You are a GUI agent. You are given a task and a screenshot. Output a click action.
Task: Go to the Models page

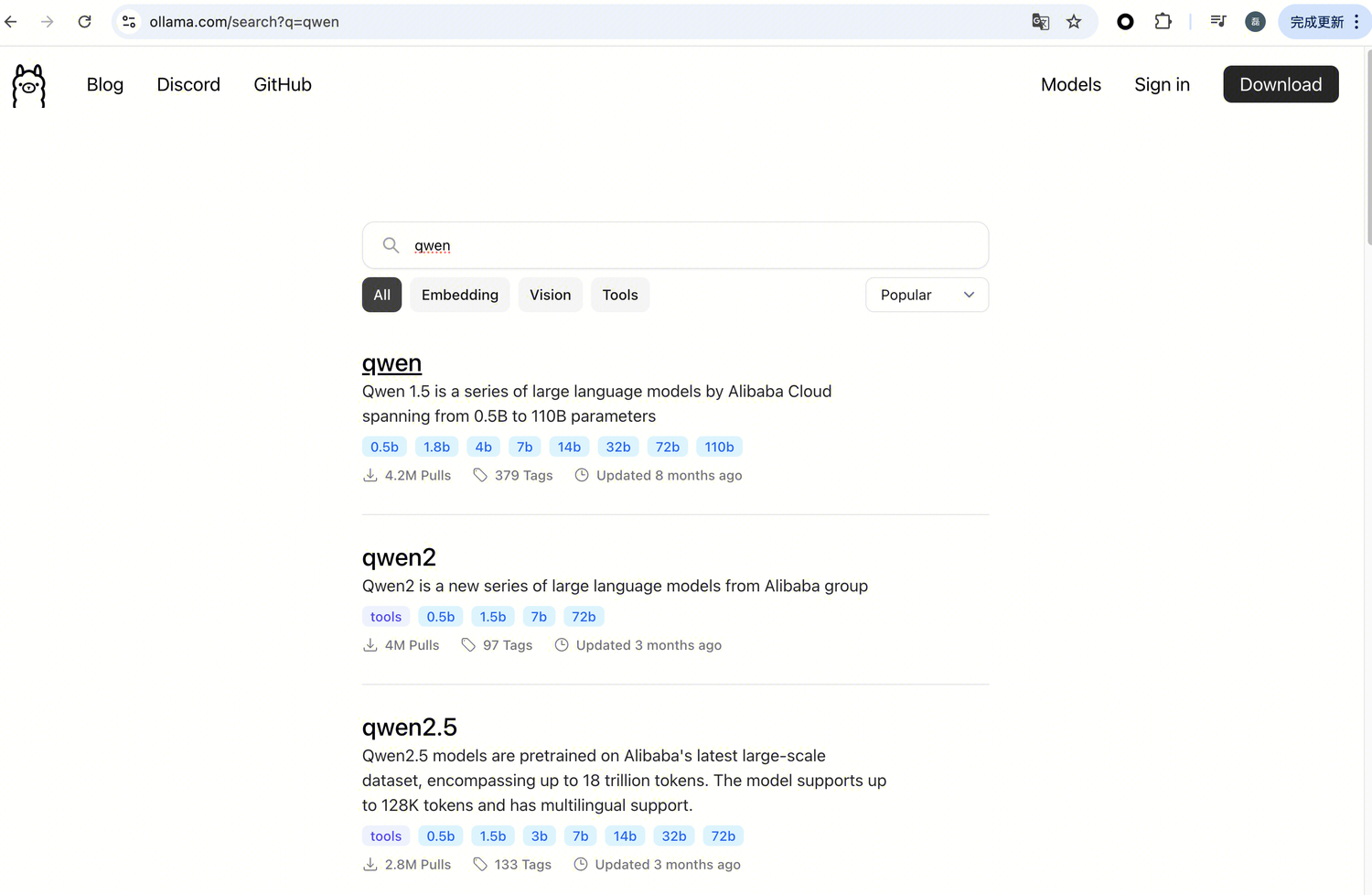[x=1071, y=84]
